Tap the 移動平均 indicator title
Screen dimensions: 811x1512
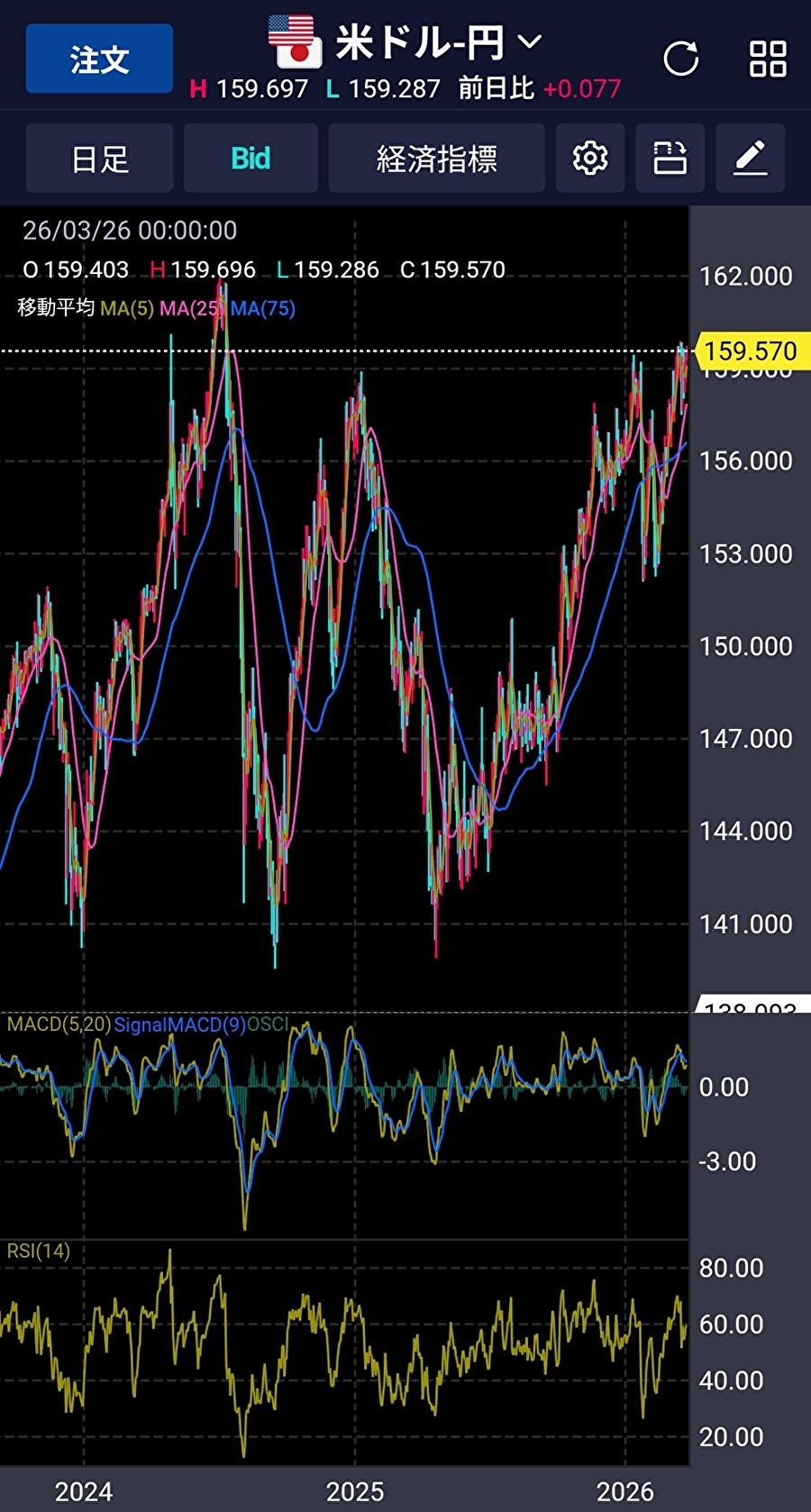(x=56, y=308)
